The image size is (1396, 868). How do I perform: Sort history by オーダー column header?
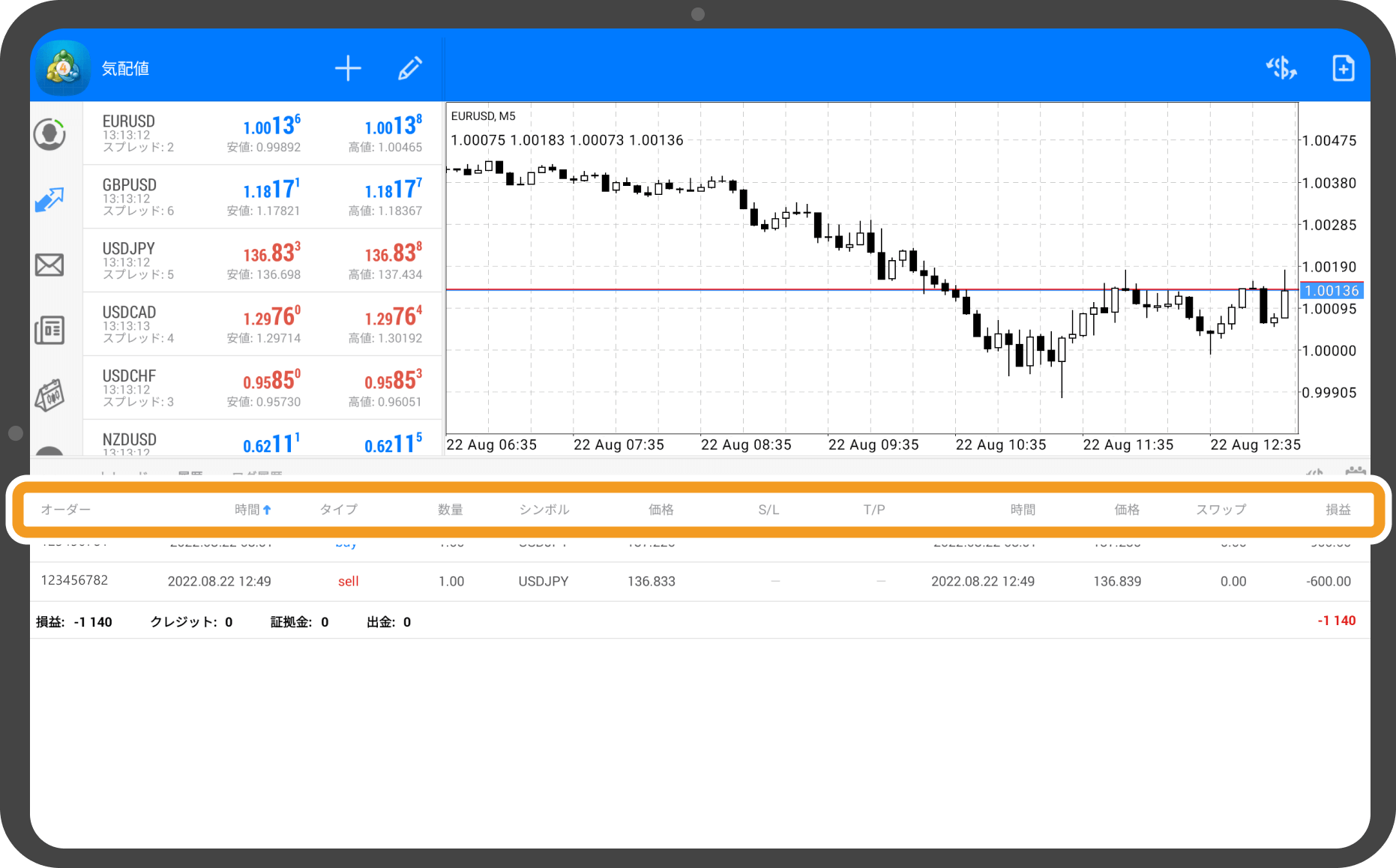tap(66, 510)
